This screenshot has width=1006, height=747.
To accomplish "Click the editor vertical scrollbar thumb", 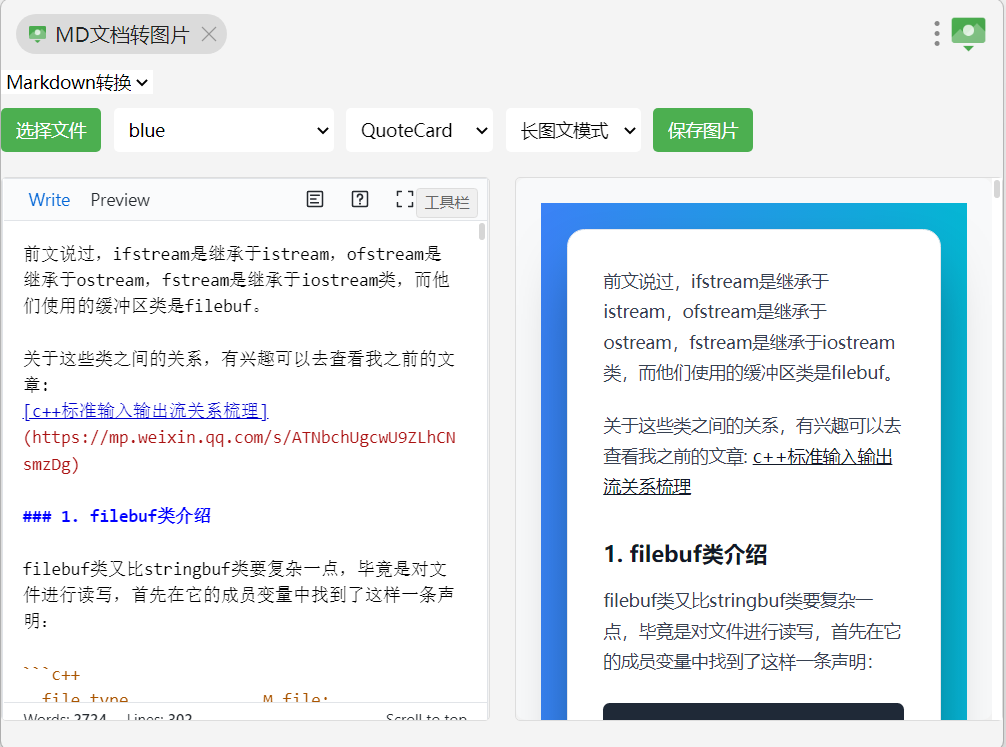I will (482, 233).
